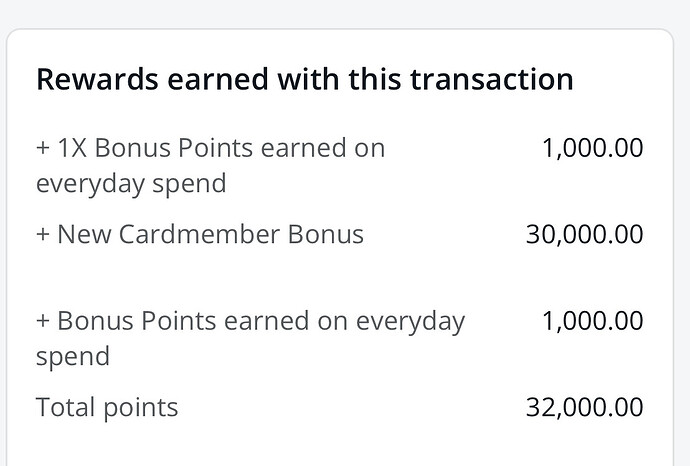Click the "Rewards earned with this transaction" heading
The height and width of the screenshot is (466, 690).
pyautogui.click(x=304, y=80)
